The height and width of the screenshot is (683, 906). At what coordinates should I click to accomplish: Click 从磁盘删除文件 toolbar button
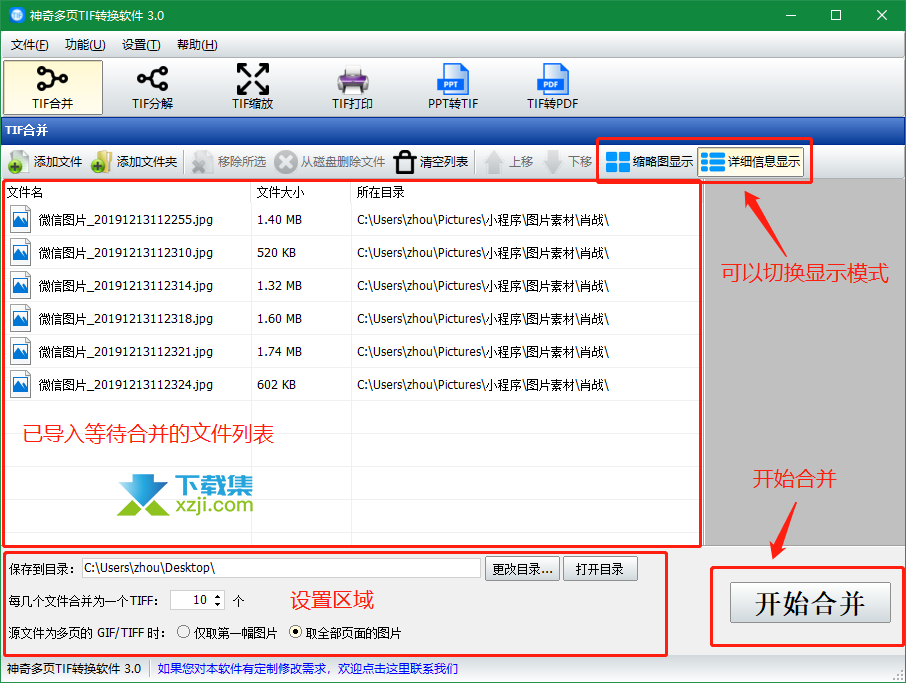click(x=330, y=162)
